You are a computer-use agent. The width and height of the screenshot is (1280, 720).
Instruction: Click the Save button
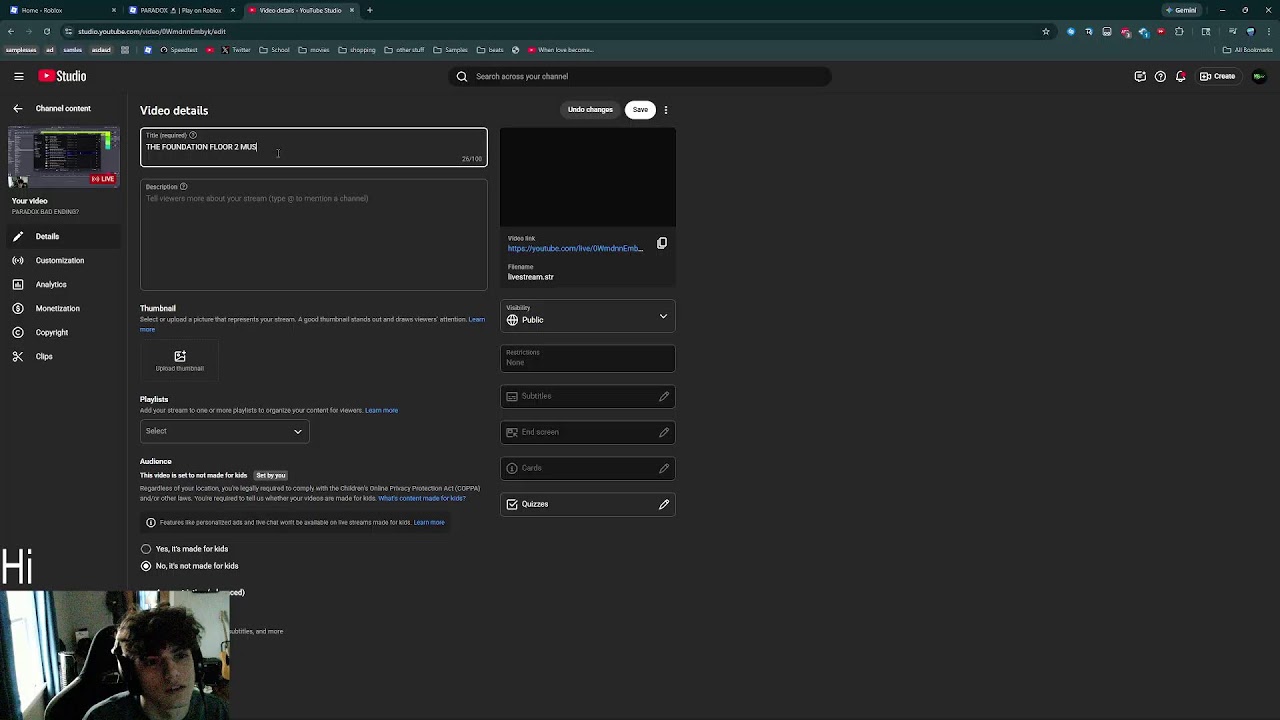[640, 110]
